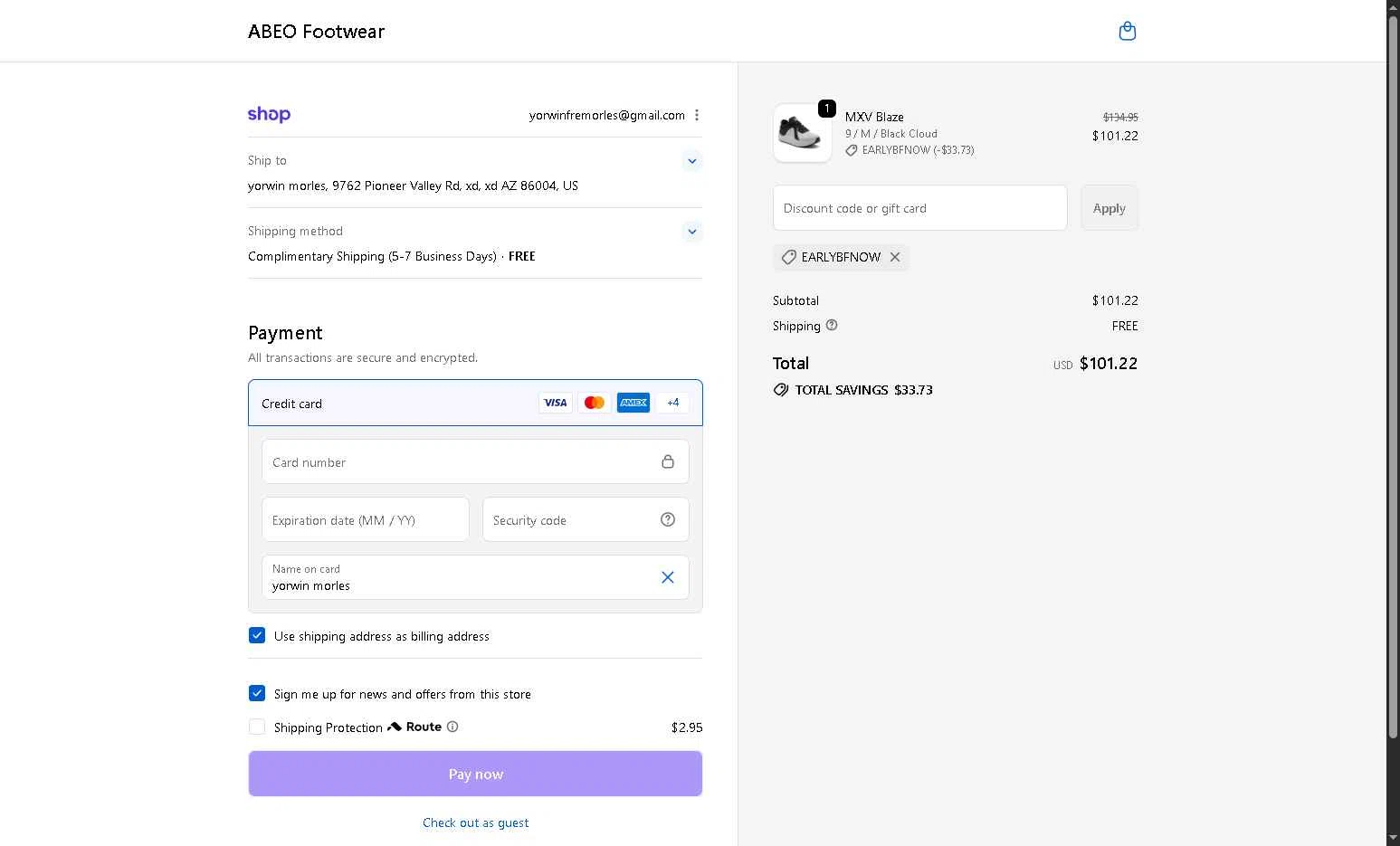Click the MXV Blaze product name
This screenshot has height=846, width=1400.
click(x=874, y=117)
